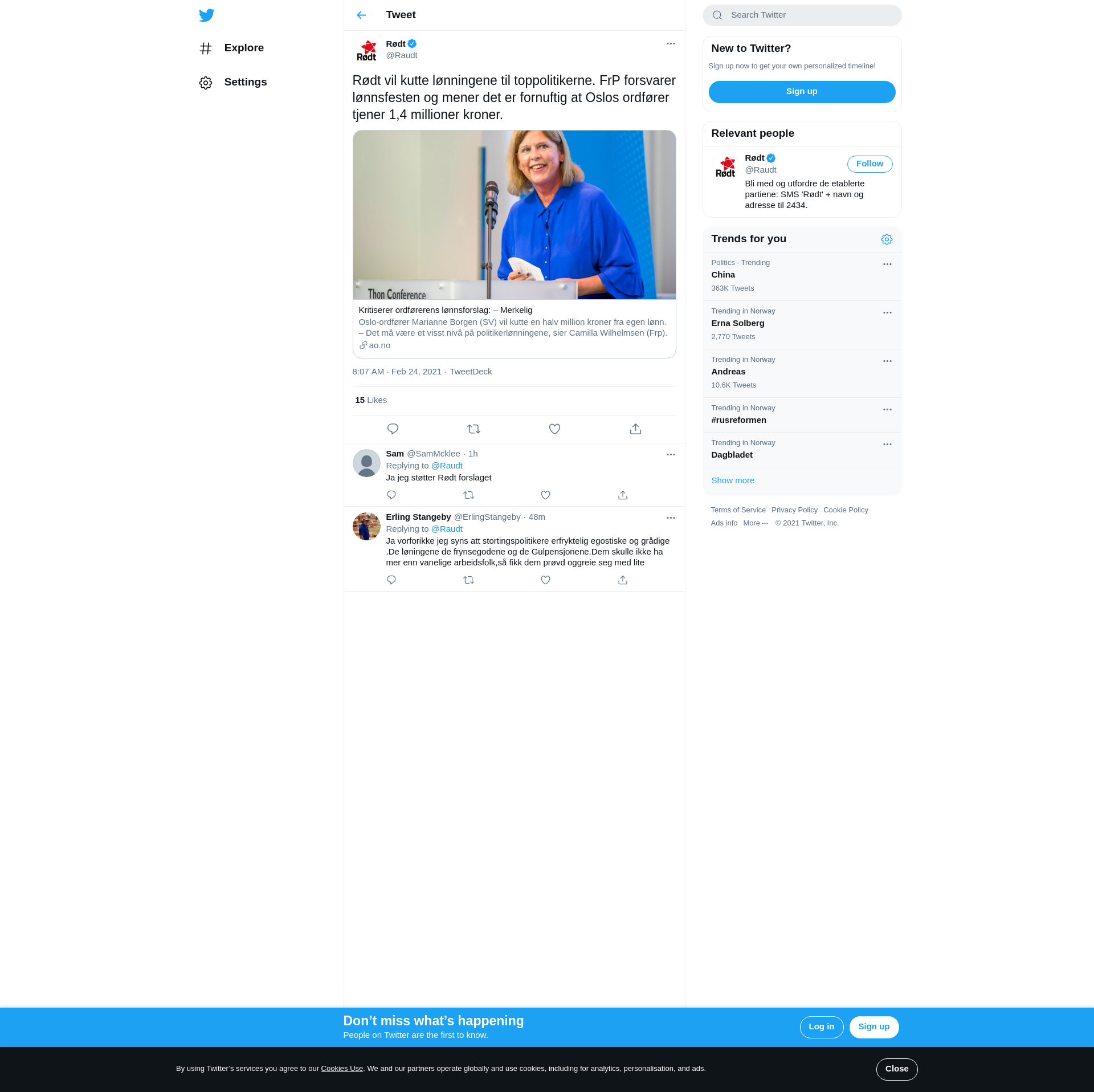The width and height of the screenshot is (1094, 1092).
Task: Open Erling Stangeby's name link
Action: point(418,517)
